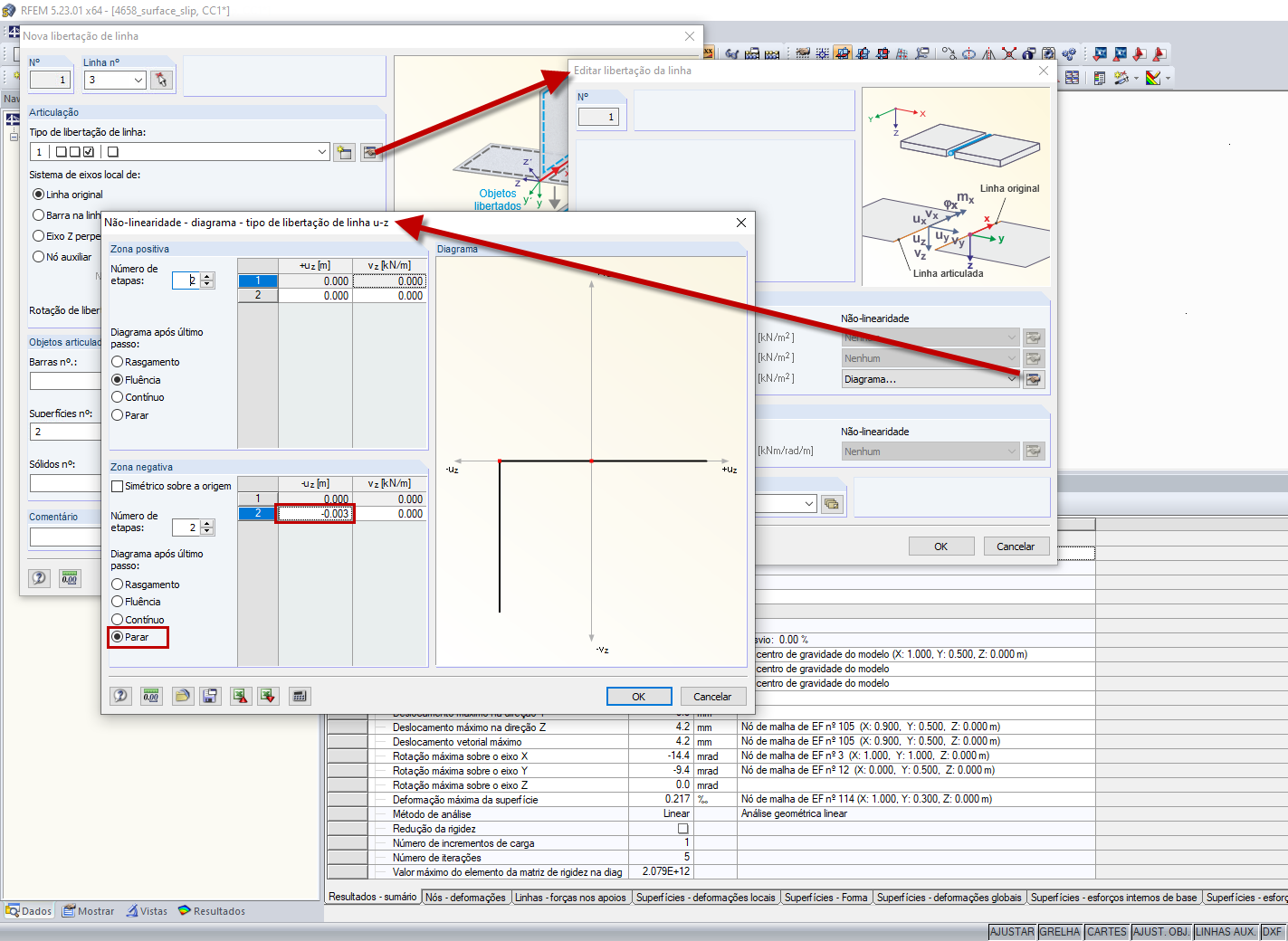Open the calculator icon in diagram dialog

(x=300, y=696)
